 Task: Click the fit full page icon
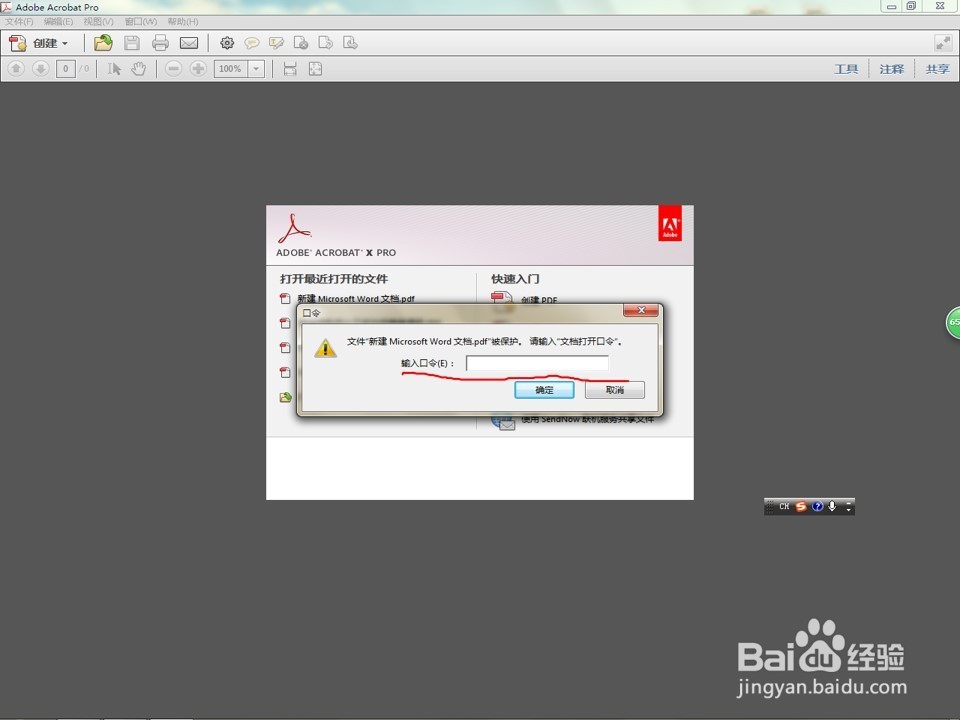point(315,69)
